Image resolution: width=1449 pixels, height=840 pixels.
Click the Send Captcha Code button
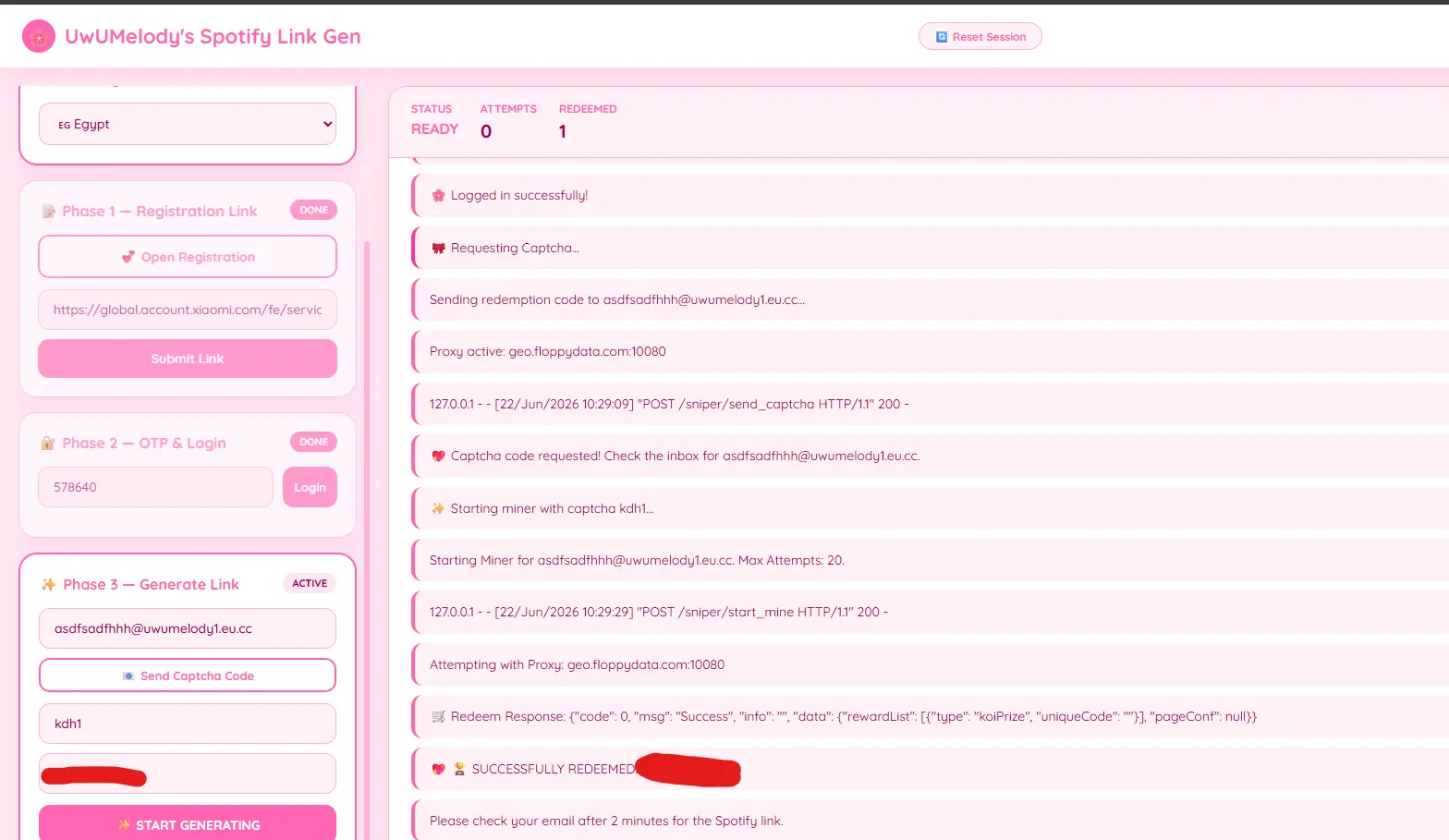coord(188,676)
